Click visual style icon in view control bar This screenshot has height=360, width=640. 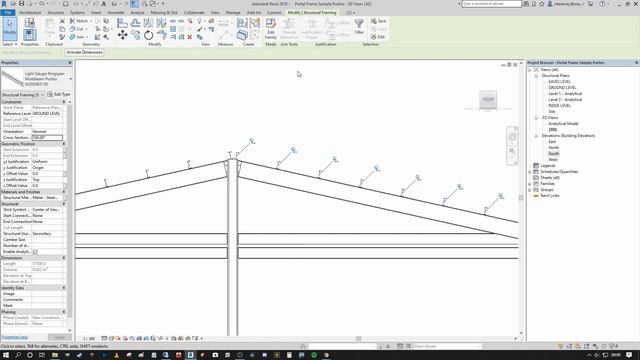pos(111,338)
